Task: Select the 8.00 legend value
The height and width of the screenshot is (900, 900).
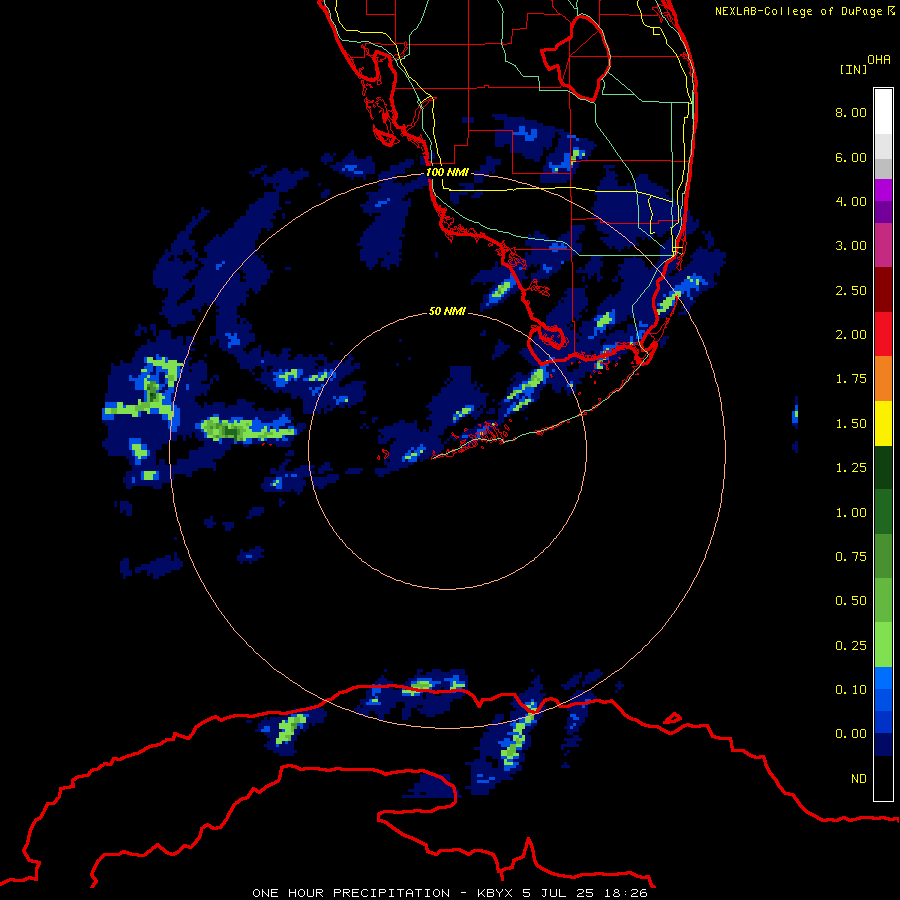Action: coord(851,112)
